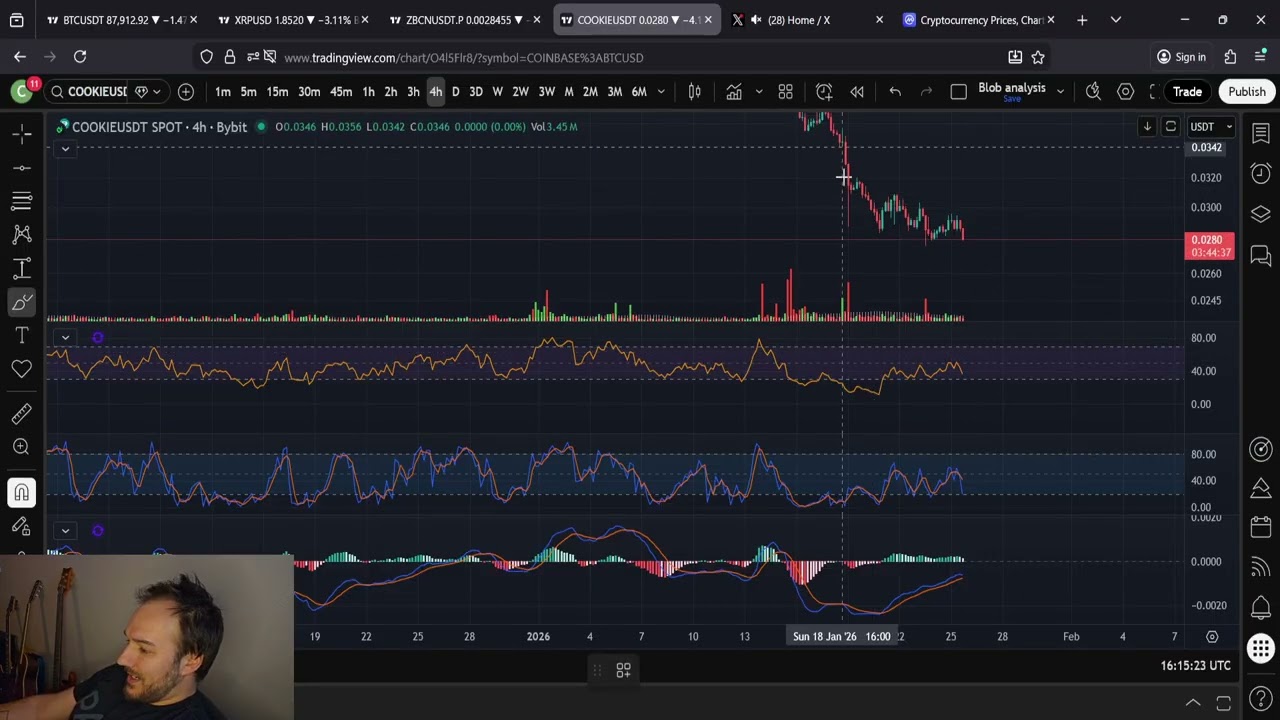The width and height of the screenshot is (1280, 720).
Task: Open the Fibonacci and Gann tools
Action: [22, 201]
